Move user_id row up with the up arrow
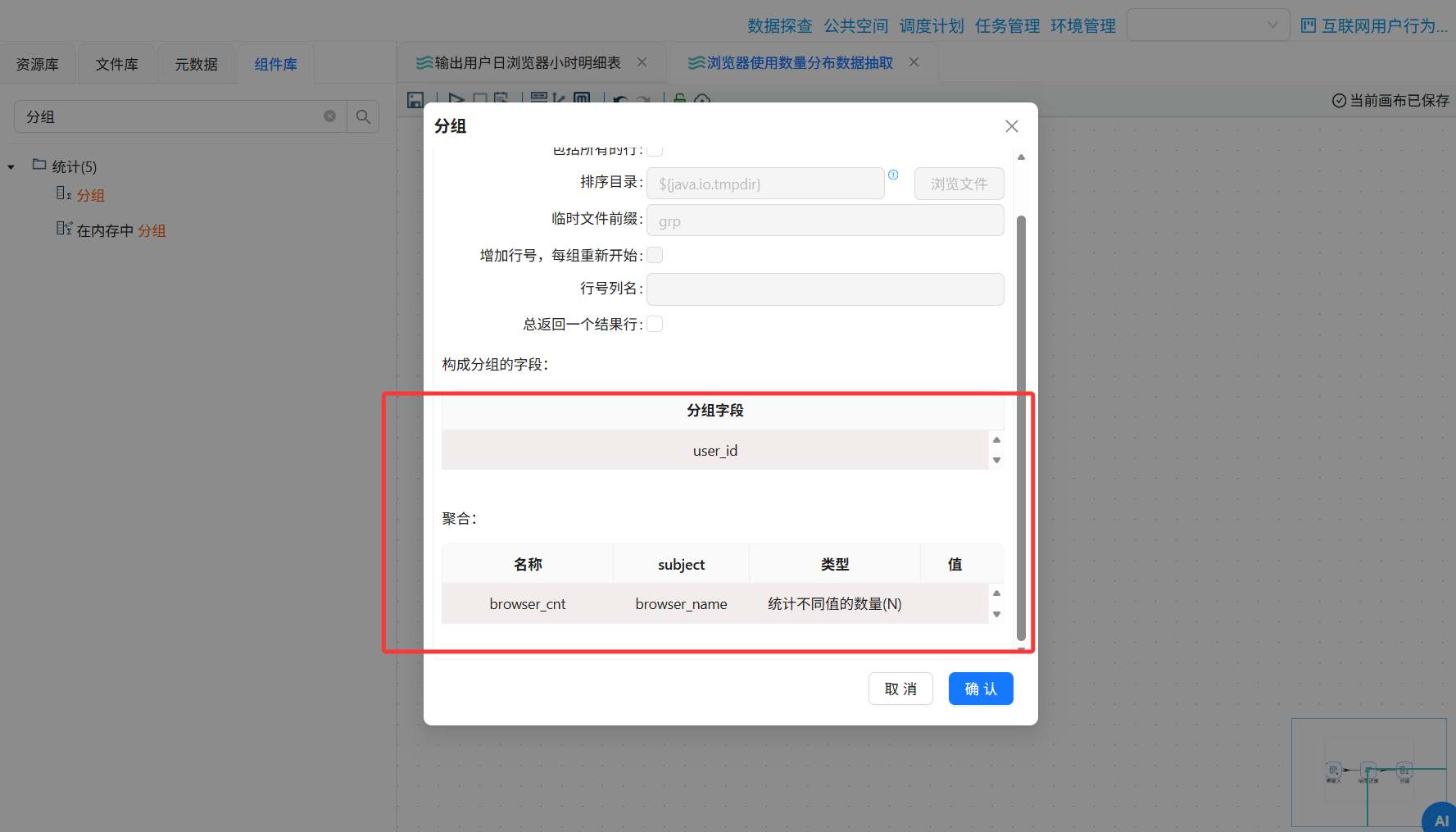1456x832 pixels. tap(996, 440)
